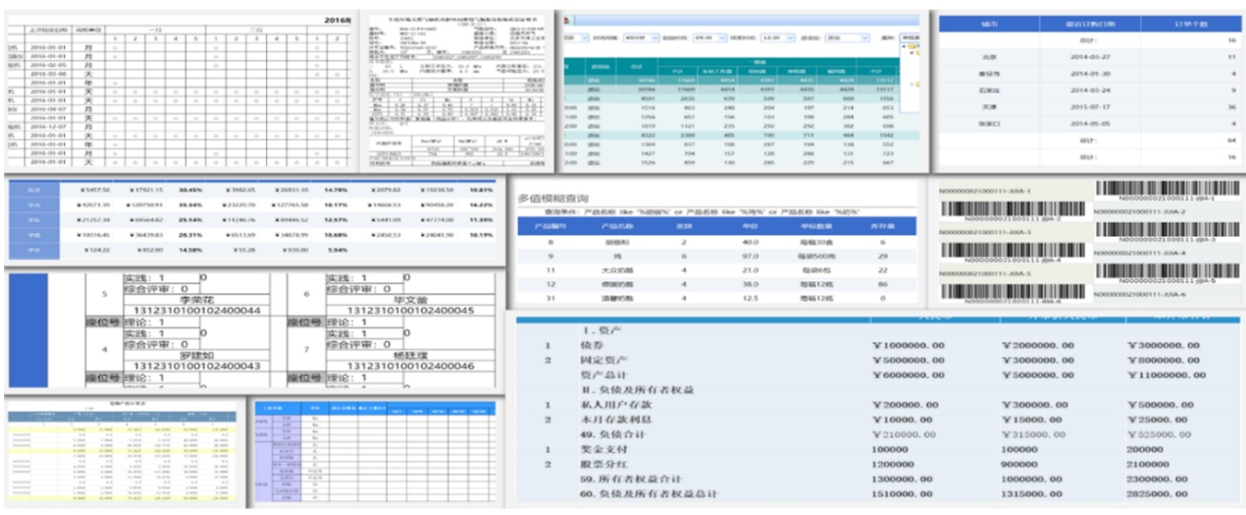Click the percentage 5.94% in sales table
1246x515 pixels.
tap(337, 250)
